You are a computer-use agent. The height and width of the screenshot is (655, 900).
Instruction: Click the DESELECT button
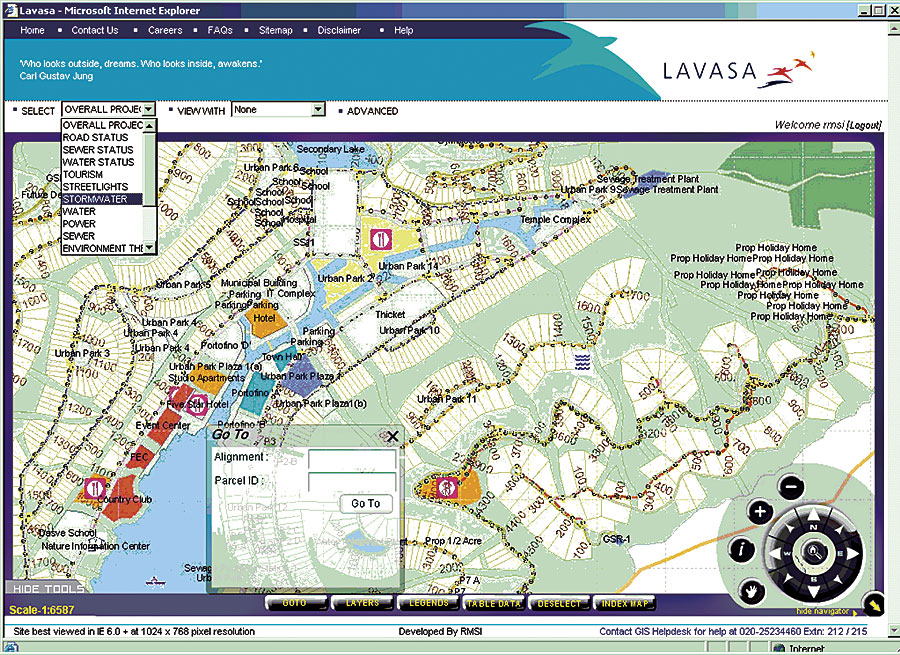[560, 603]
